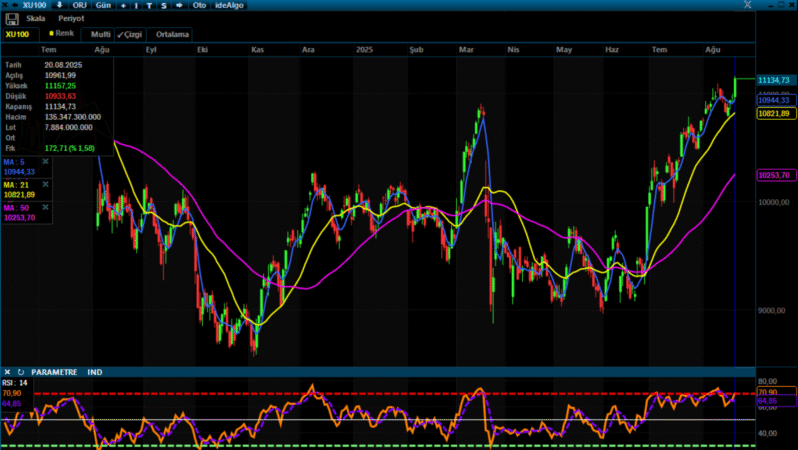The image size is (798, 450).
Task: Open the Skala menu
Action: tap(35, 18)
